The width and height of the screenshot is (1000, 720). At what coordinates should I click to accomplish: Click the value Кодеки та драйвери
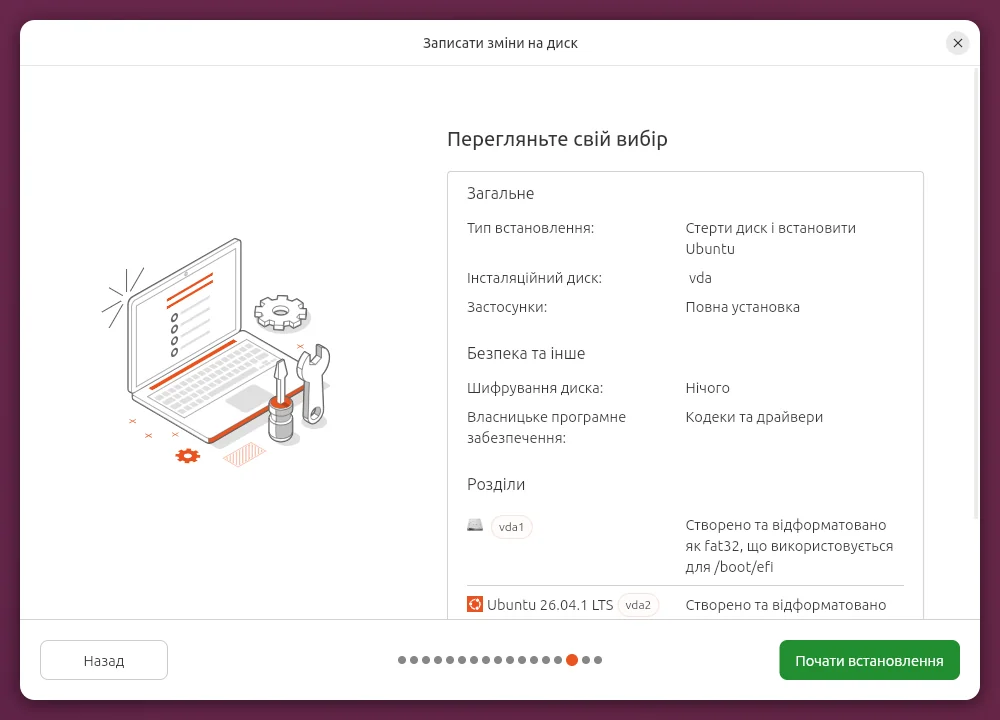tap(754, 417)
